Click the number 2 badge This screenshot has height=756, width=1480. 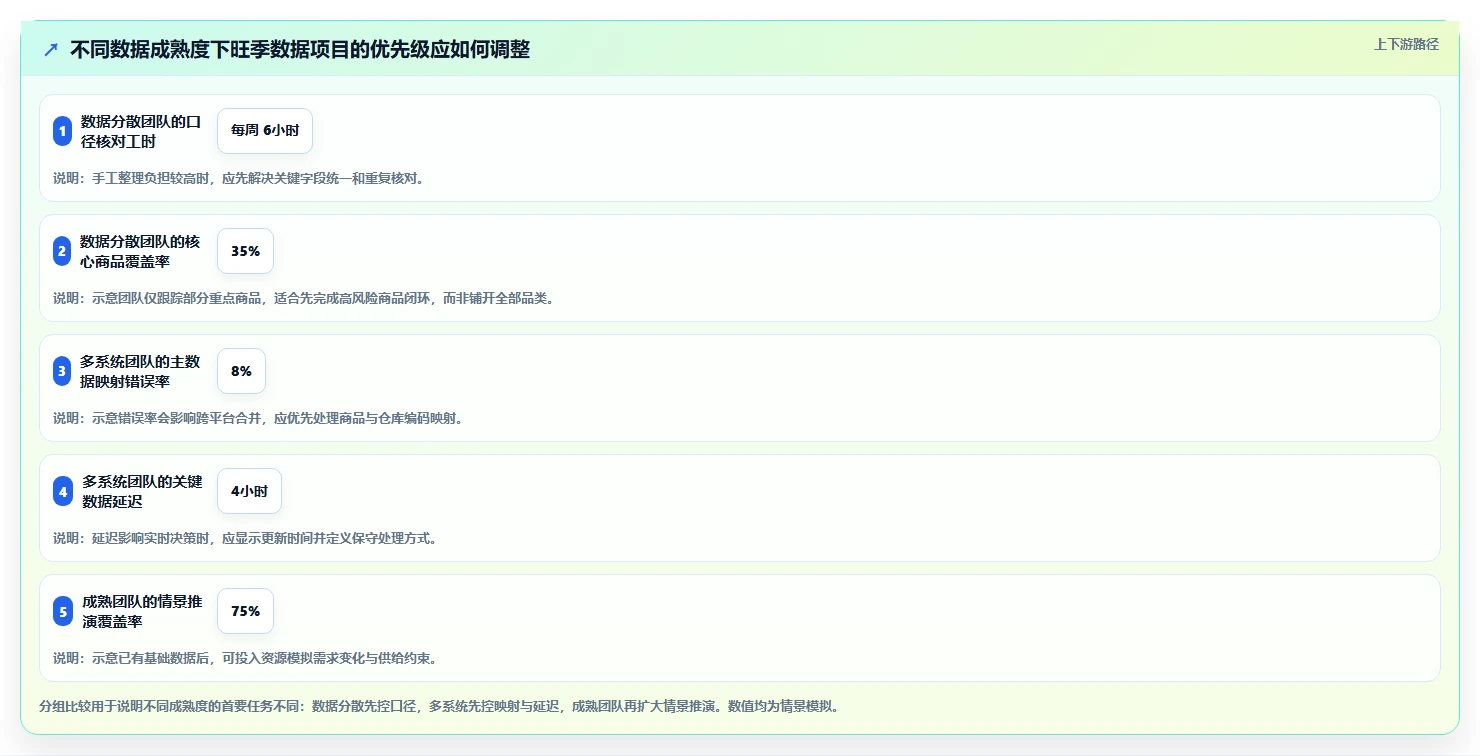click(62, 251)
